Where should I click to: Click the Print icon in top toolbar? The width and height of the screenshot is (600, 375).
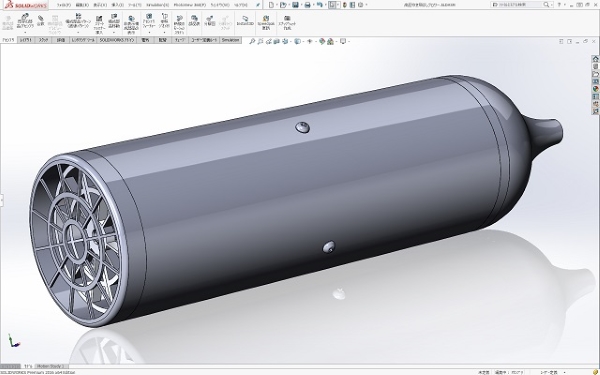click(307, 5)
